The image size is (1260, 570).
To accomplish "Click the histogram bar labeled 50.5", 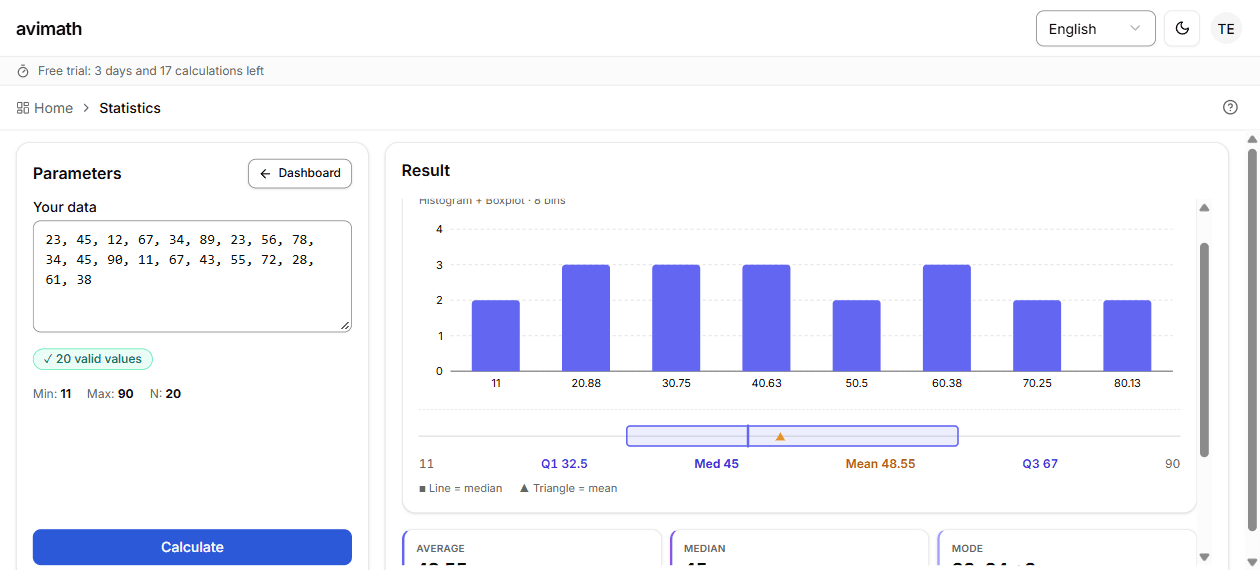I will 856,335.
